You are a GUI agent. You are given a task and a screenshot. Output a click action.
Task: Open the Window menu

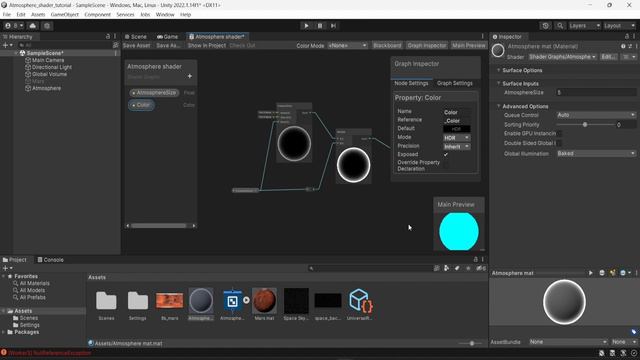(165, 14)
